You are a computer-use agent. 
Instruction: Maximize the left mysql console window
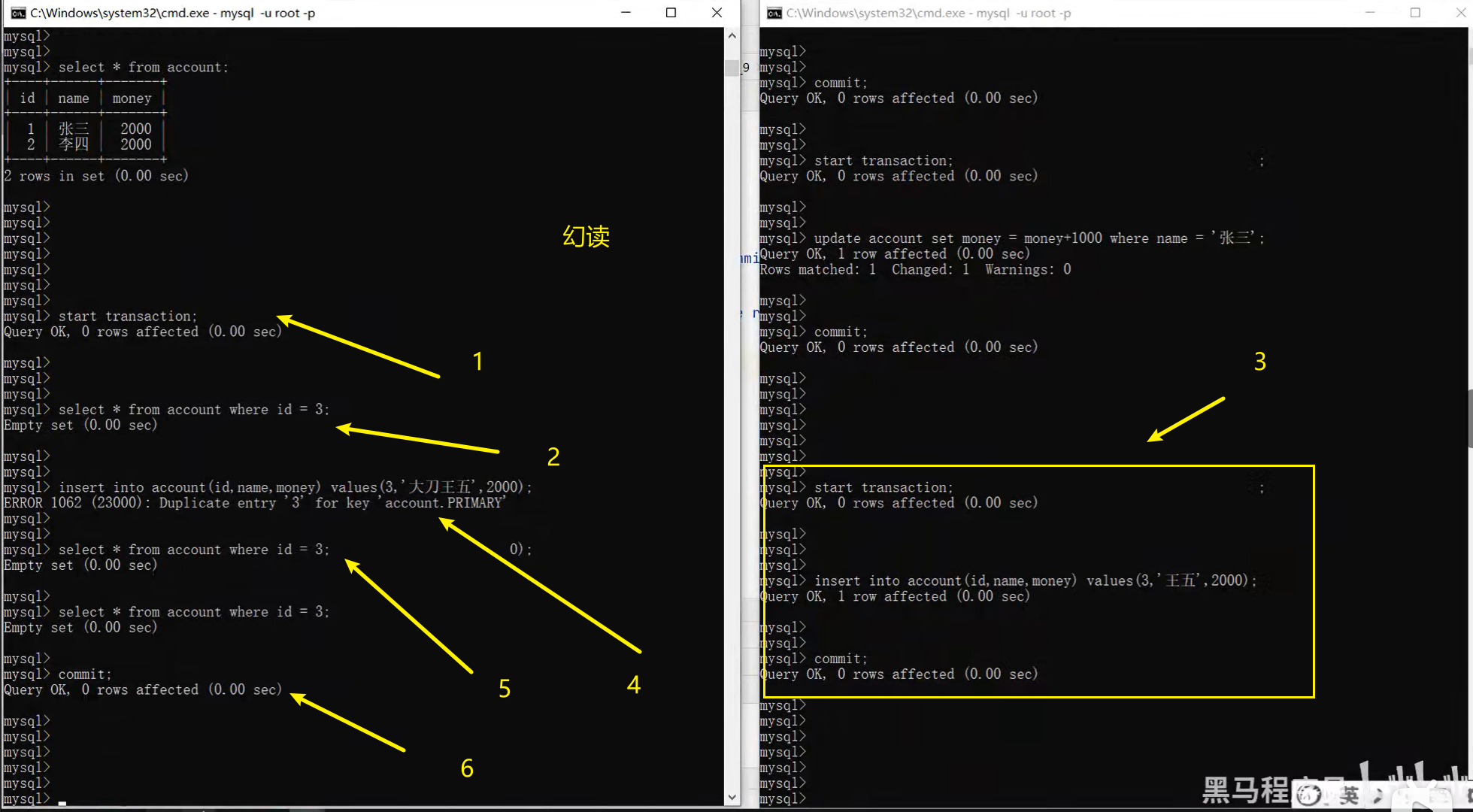click(x=671, y=13)
